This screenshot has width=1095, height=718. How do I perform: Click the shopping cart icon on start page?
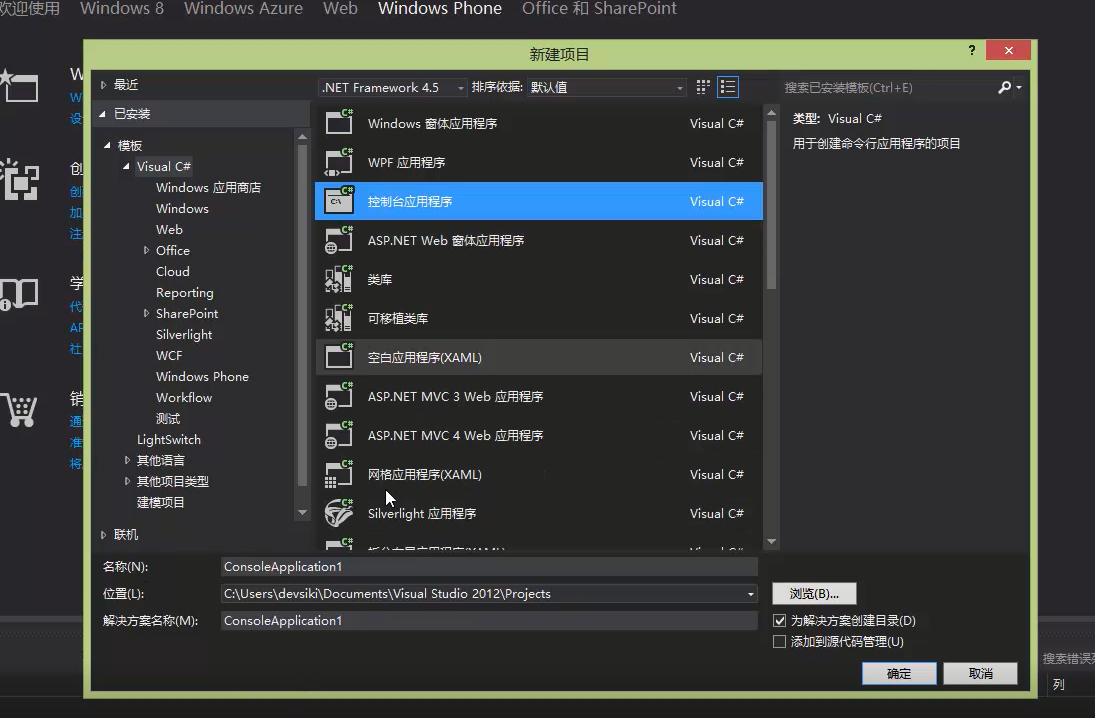coord(19,410)
